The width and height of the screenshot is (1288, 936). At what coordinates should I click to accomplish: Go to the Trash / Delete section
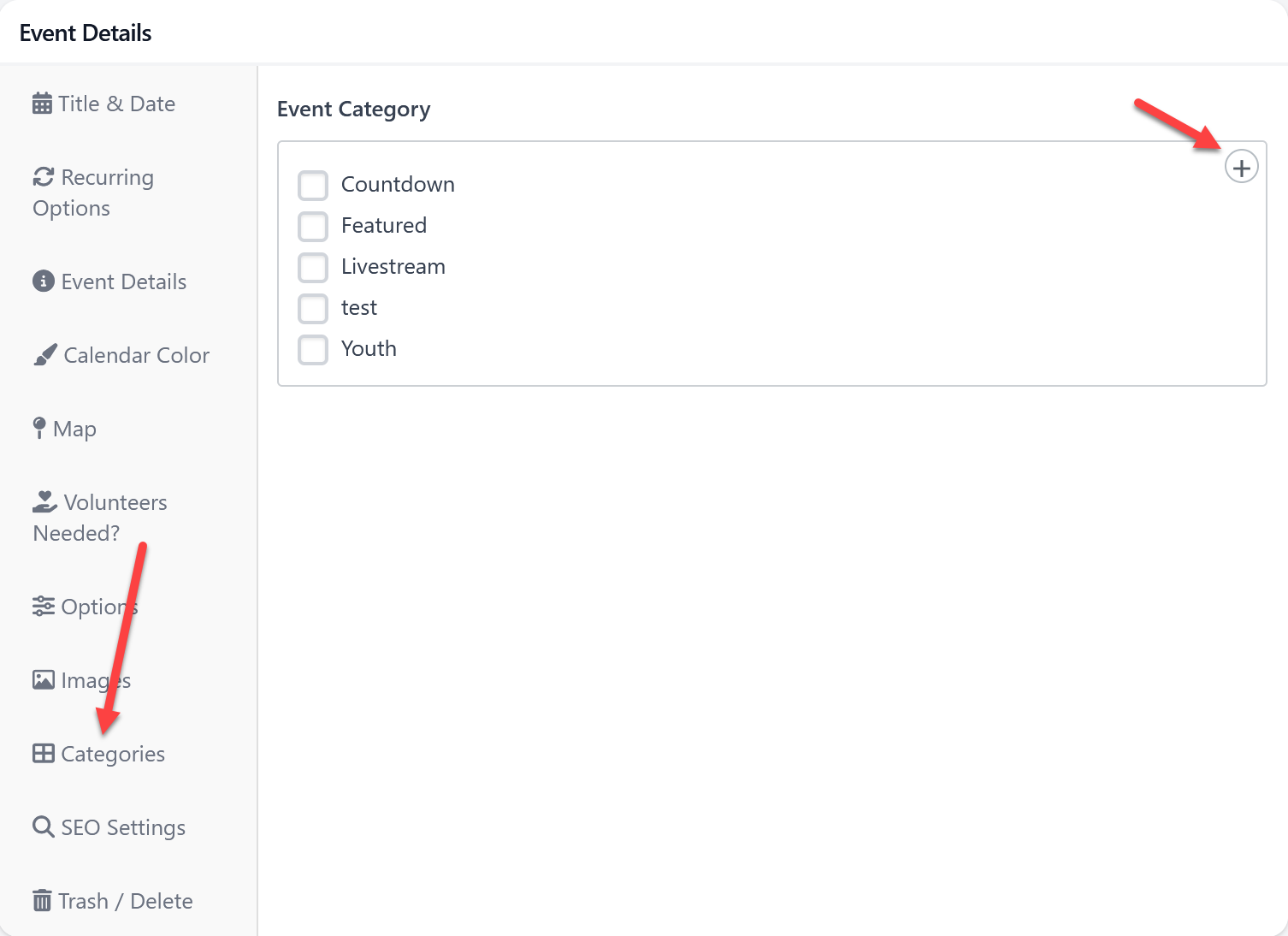(x=125, y=901)
